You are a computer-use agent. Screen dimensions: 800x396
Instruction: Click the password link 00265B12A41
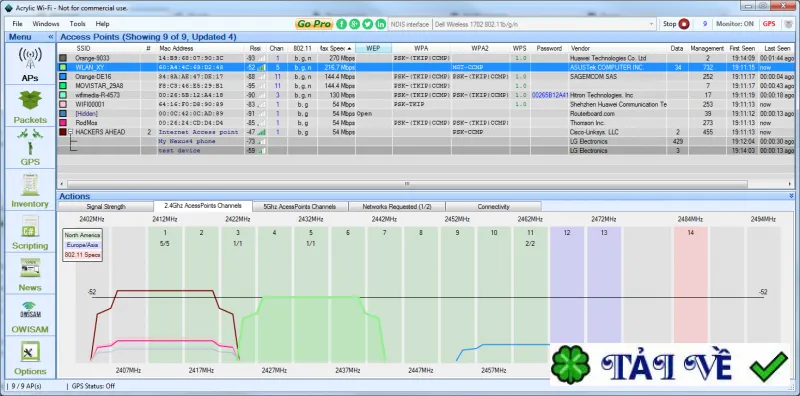(549, 95)
